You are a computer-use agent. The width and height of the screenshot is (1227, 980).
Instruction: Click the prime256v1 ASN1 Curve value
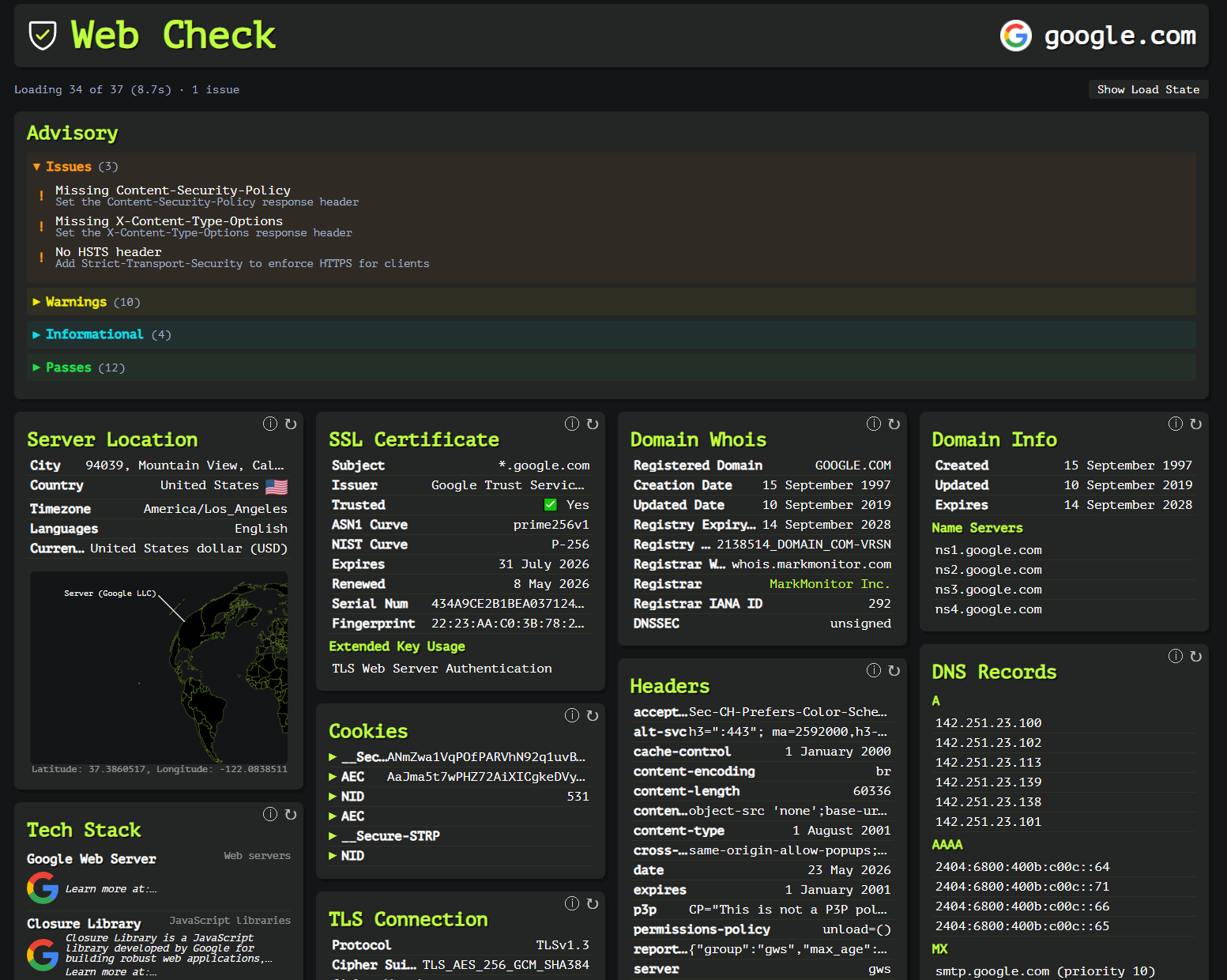(x=551, y=525)
